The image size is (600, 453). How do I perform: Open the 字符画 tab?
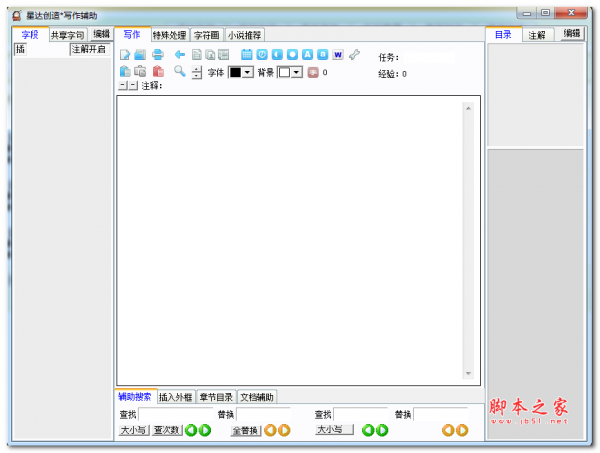point(207,35)
